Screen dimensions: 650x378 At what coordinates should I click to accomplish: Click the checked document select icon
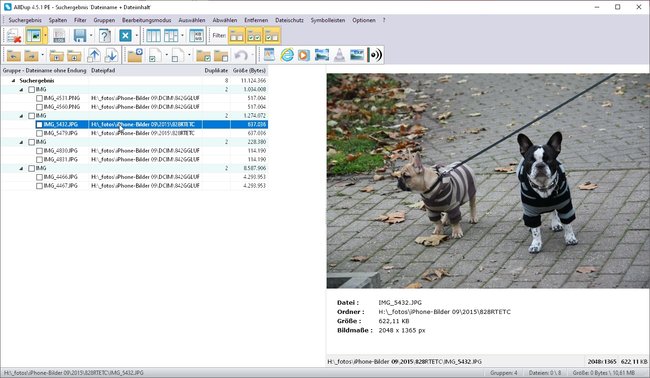[x=155, y=55]
